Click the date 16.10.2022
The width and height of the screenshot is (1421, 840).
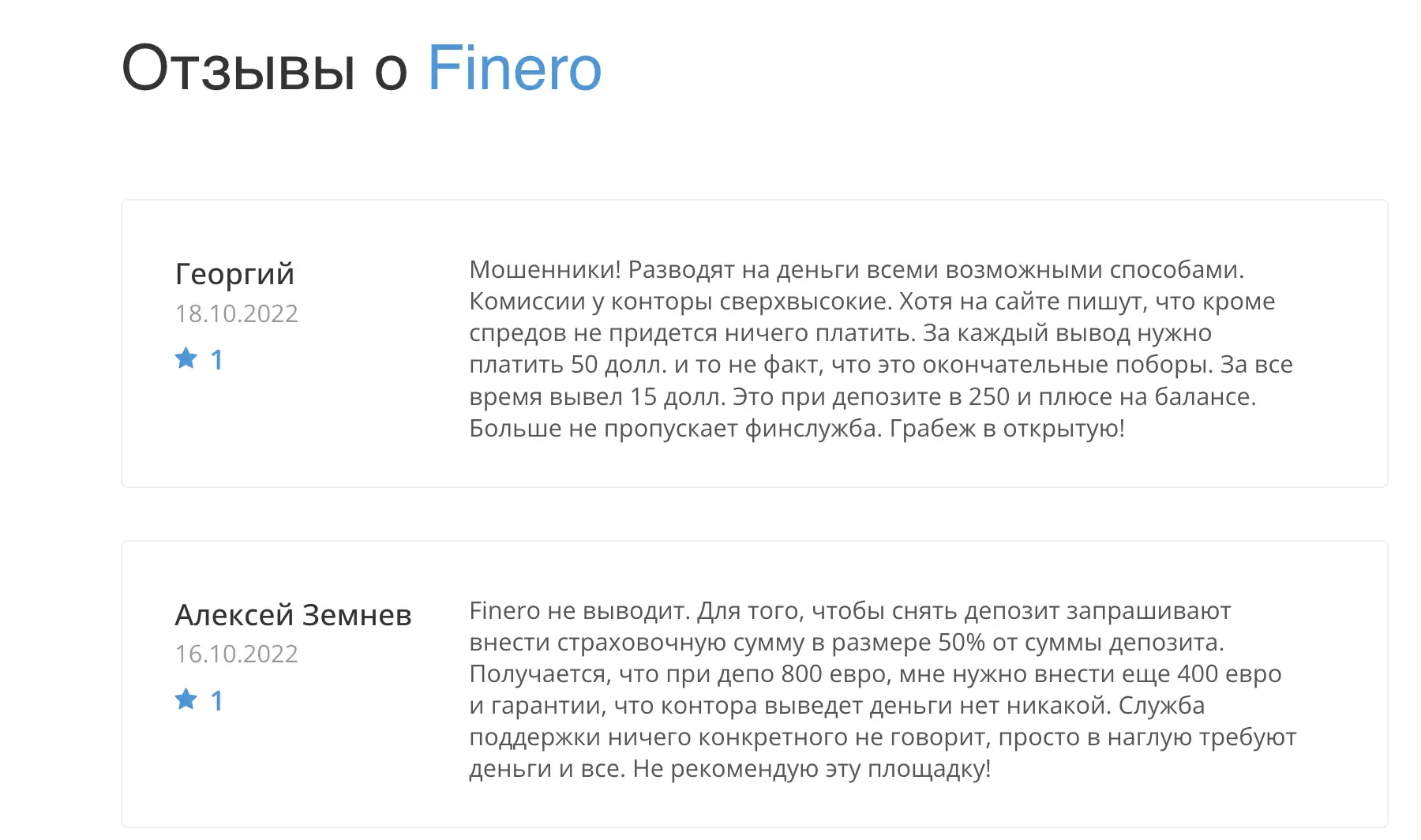pos(236,654)
